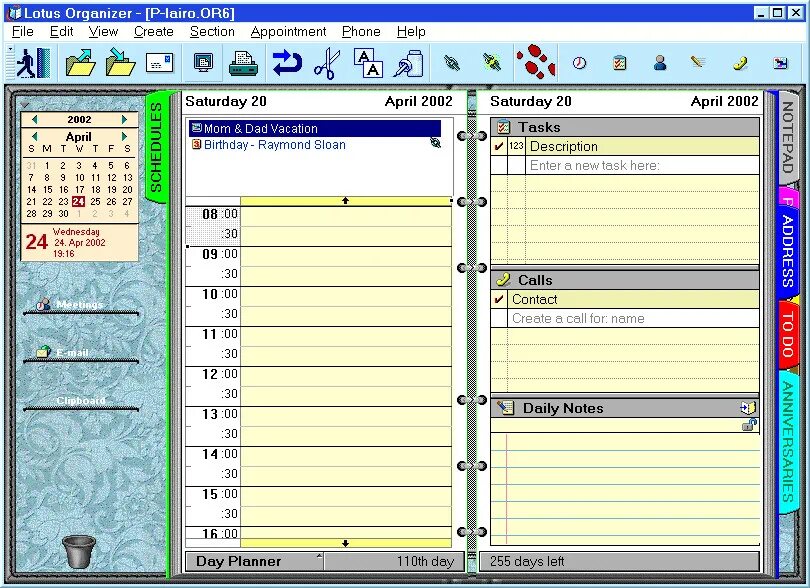Click the printer icon

pos(243,64)
